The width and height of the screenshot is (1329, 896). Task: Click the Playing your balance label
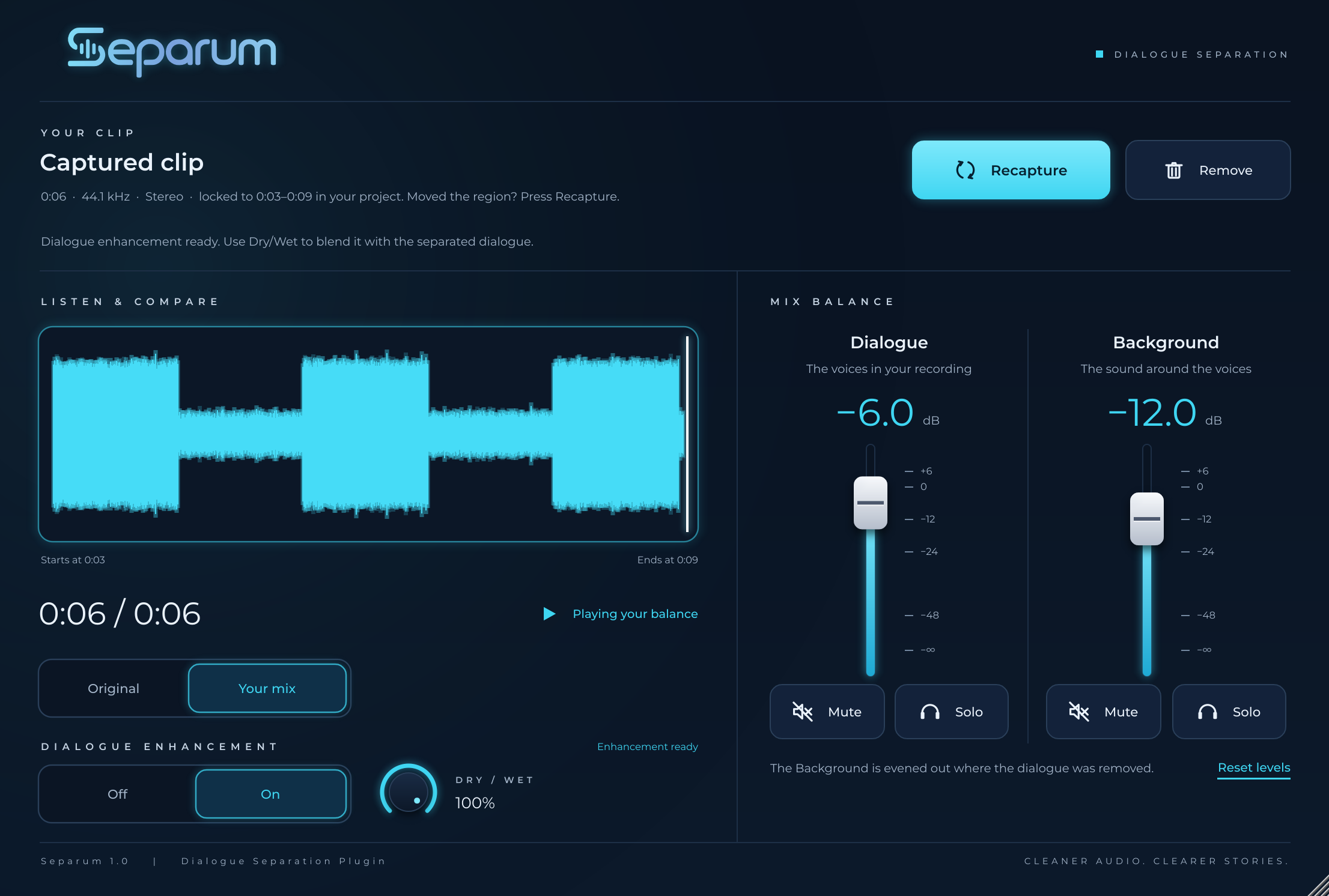(x=635, y=614)
